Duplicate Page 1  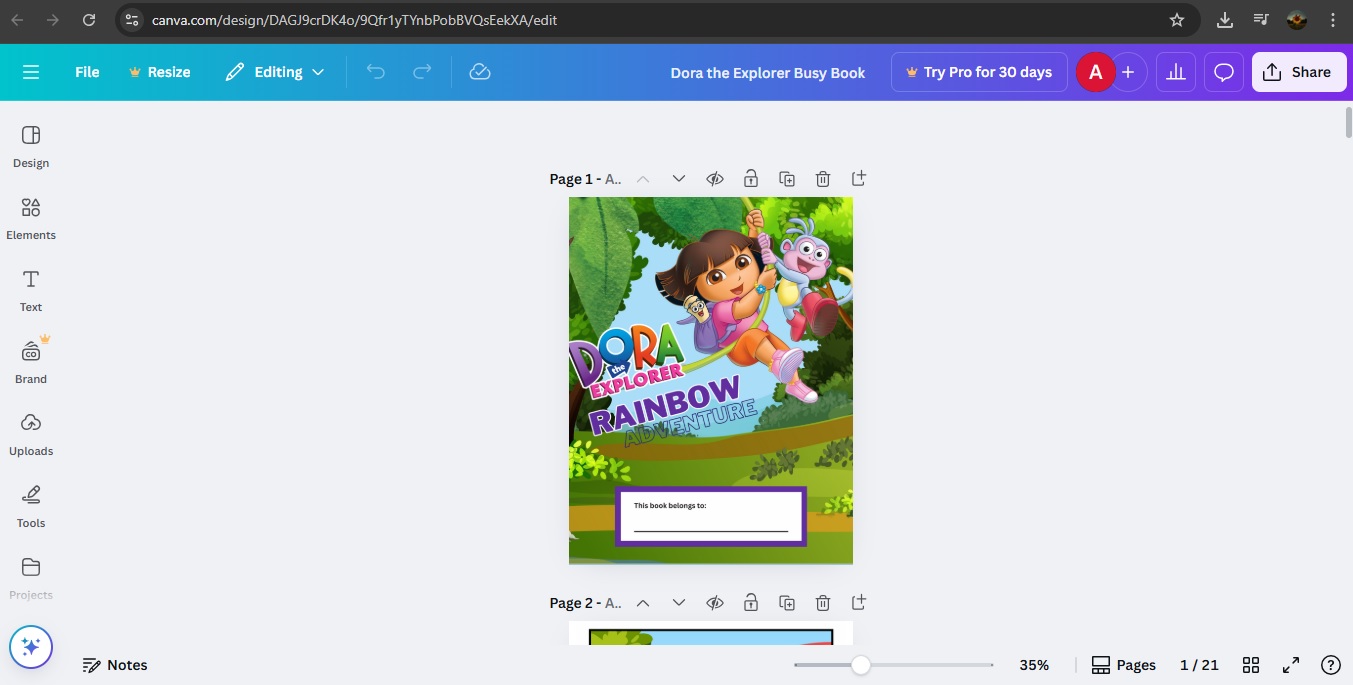(787, 179)
